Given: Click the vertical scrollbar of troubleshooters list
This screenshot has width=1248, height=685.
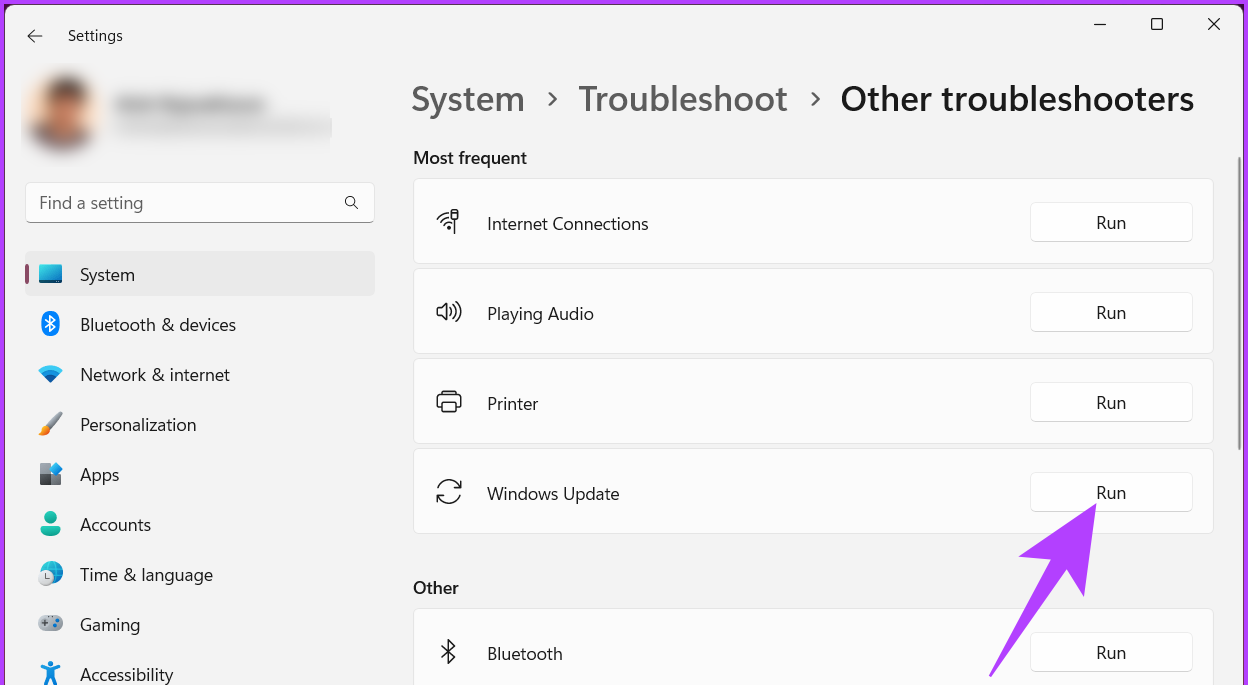Looking at the screenshot, I should pyautogui.click(x=1239, y=302).
